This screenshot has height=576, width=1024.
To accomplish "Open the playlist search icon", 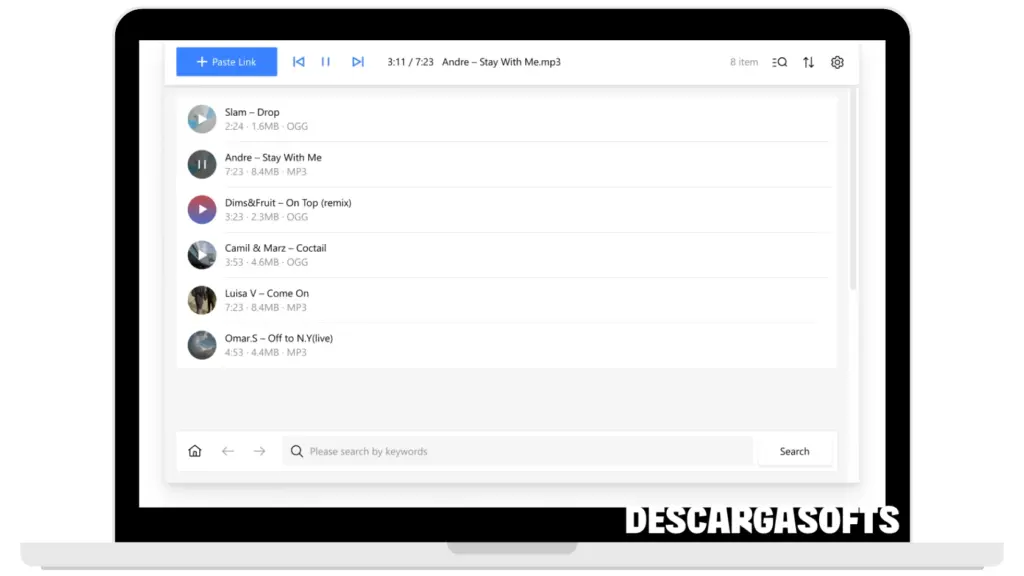I will click(x=780, y=62).
